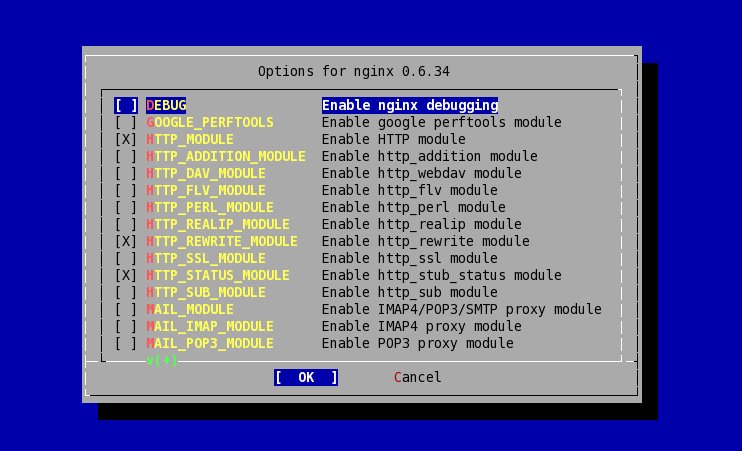This screenshot has height=451, width=742.
Task: Select the HTTP_ADDITION_MODULE label
Action: click(226, 156)
